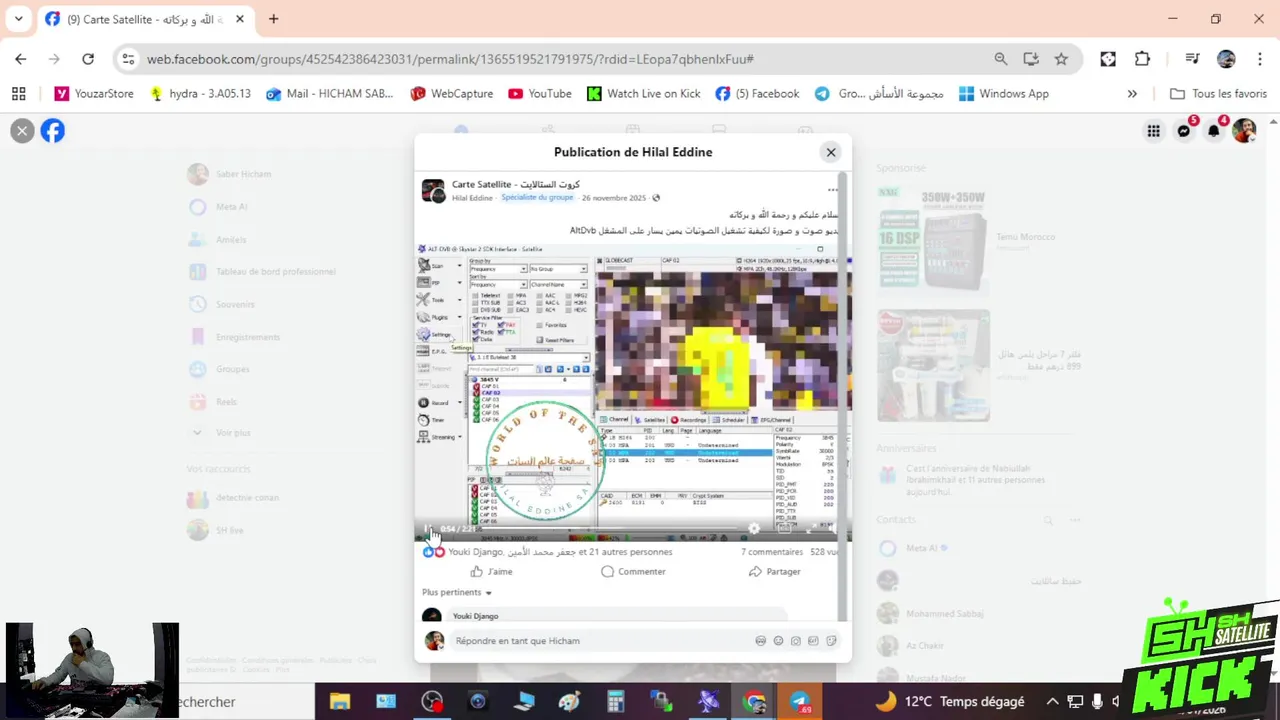Open the YouTube bookmark

(540, 93)
